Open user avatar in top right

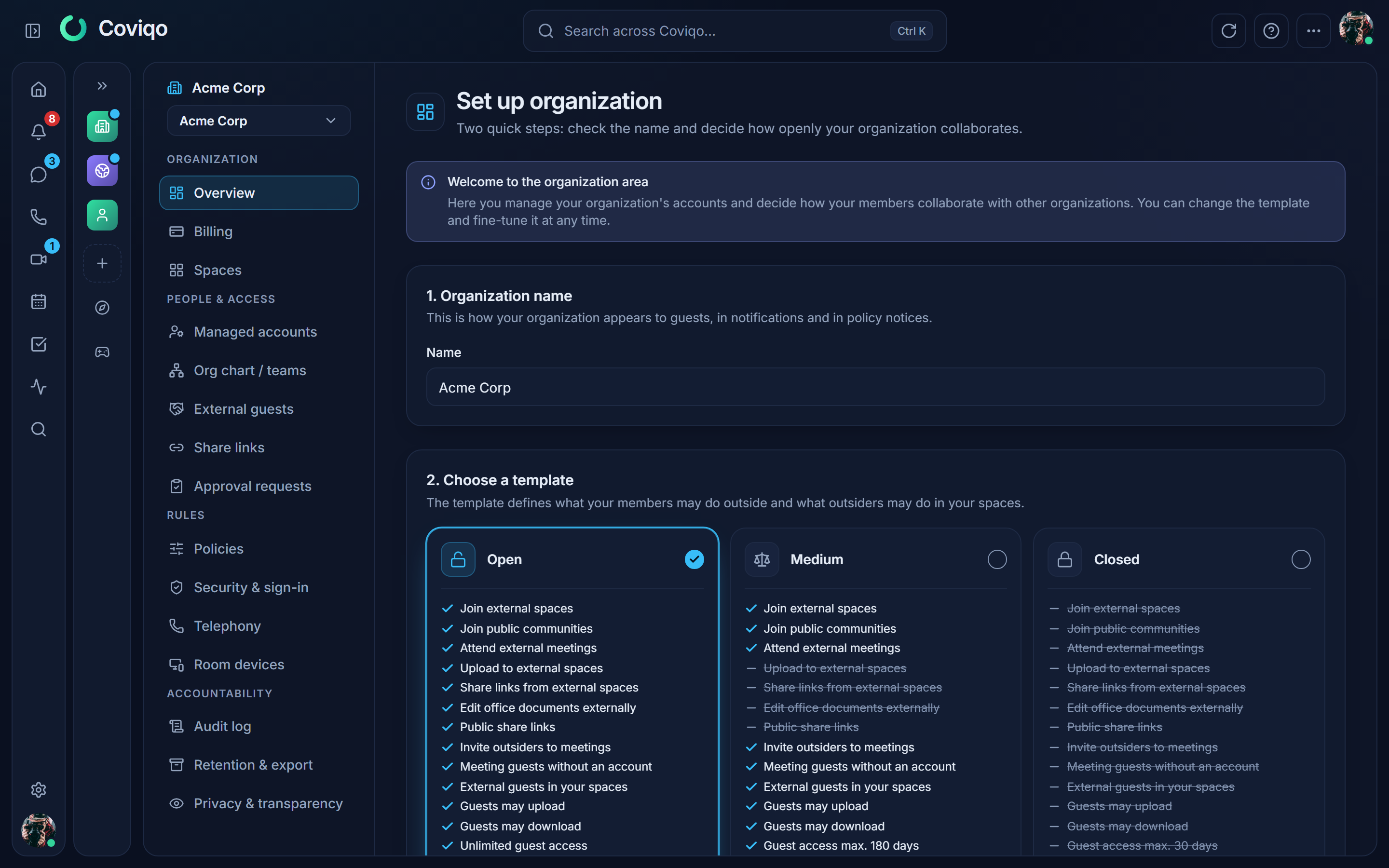coord(1356,29)
